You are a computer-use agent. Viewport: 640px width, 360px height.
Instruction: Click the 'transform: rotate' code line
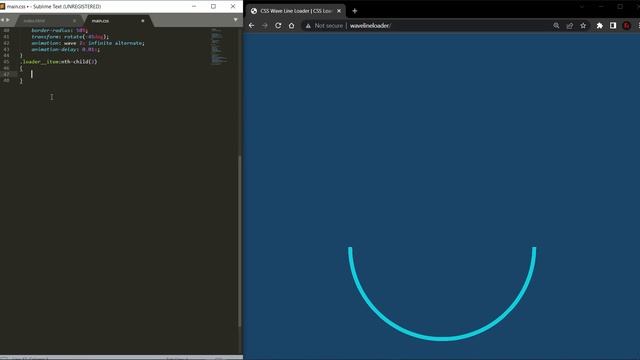click(70, 37)
